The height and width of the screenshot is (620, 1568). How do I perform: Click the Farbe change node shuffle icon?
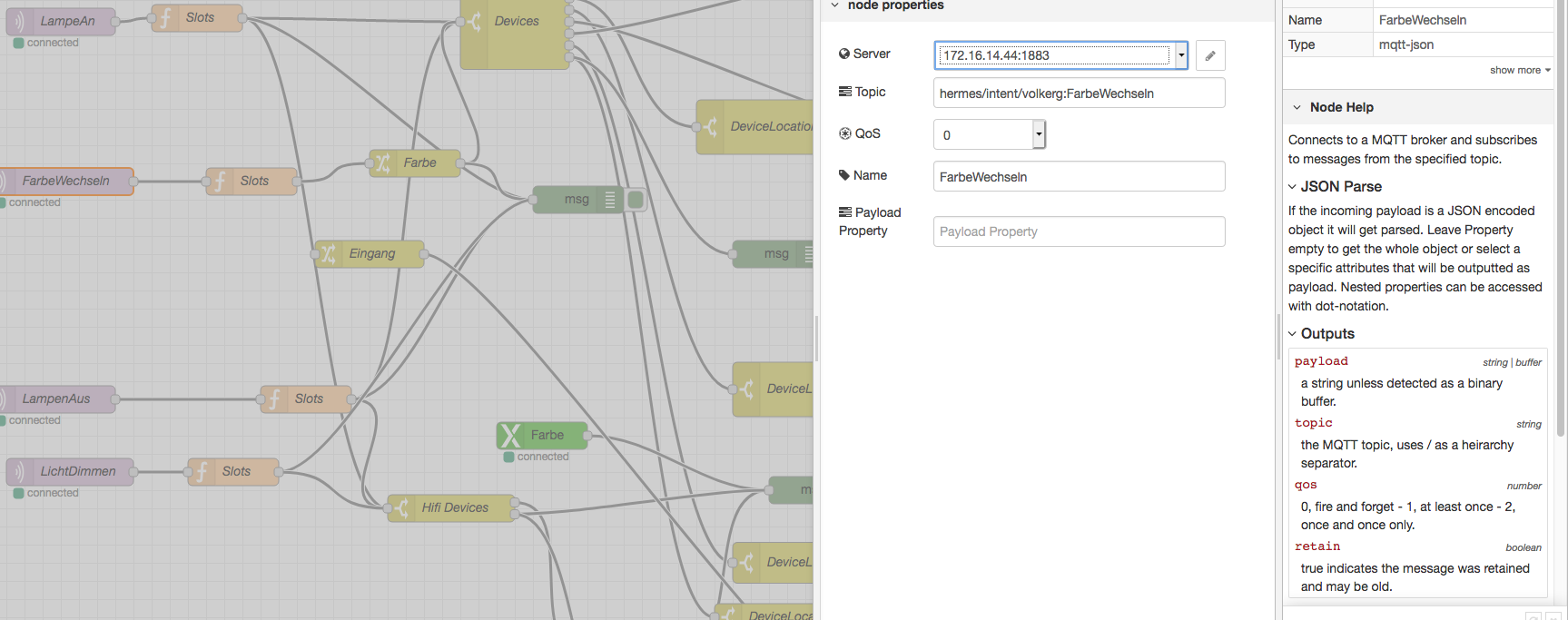pos(383,162)
